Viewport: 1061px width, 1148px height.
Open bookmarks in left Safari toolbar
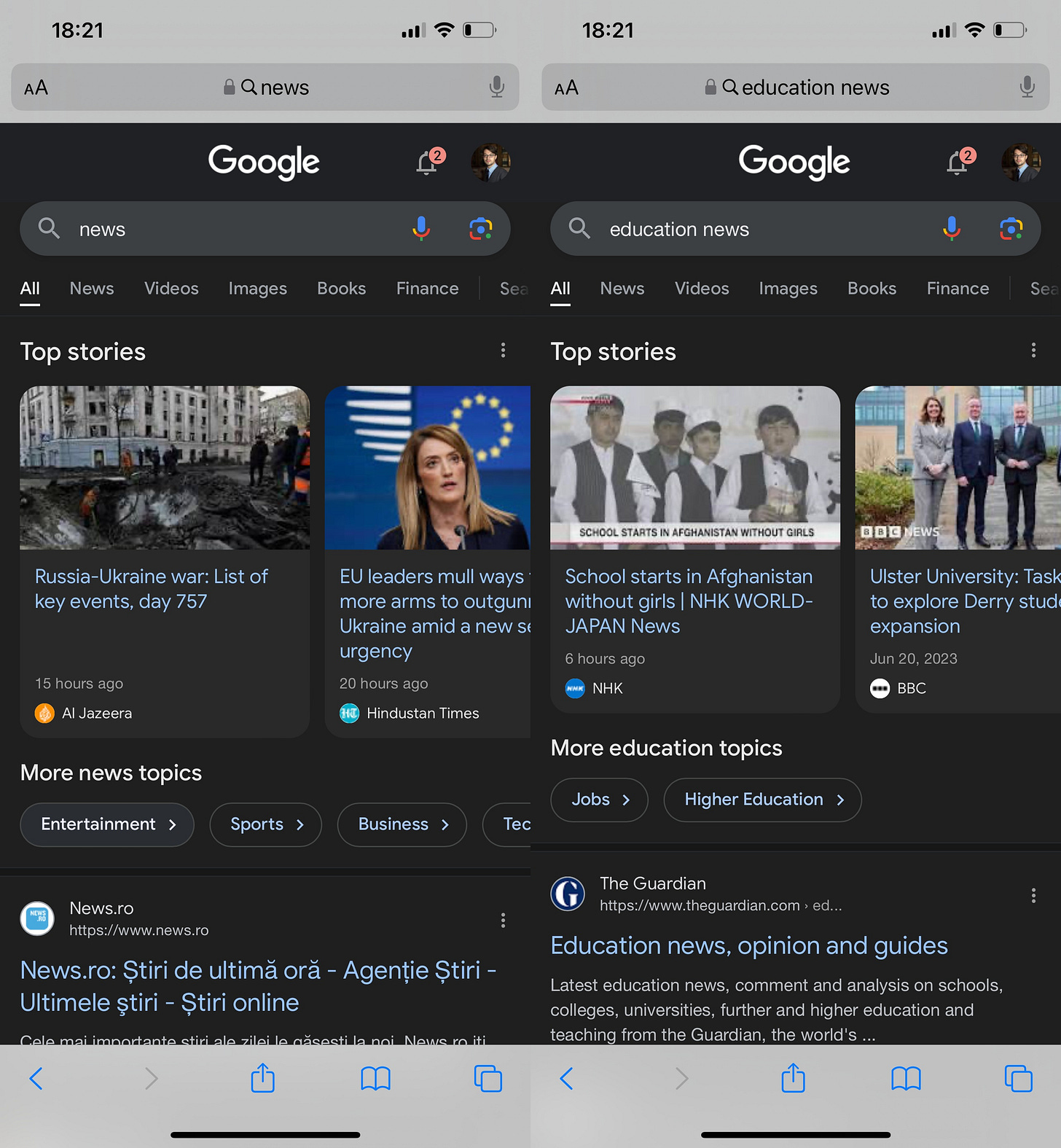376,1079
